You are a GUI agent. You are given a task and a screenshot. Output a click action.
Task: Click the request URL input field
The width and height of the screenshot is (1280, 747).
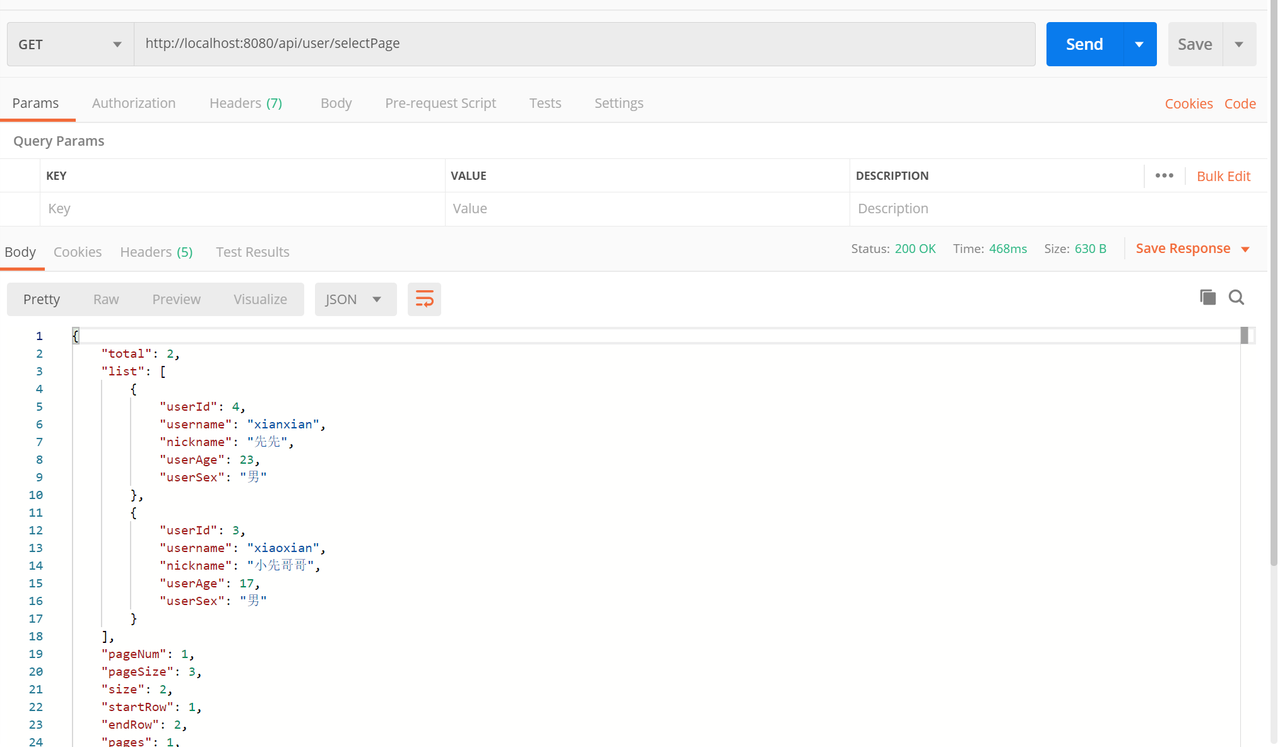[585, 44]
